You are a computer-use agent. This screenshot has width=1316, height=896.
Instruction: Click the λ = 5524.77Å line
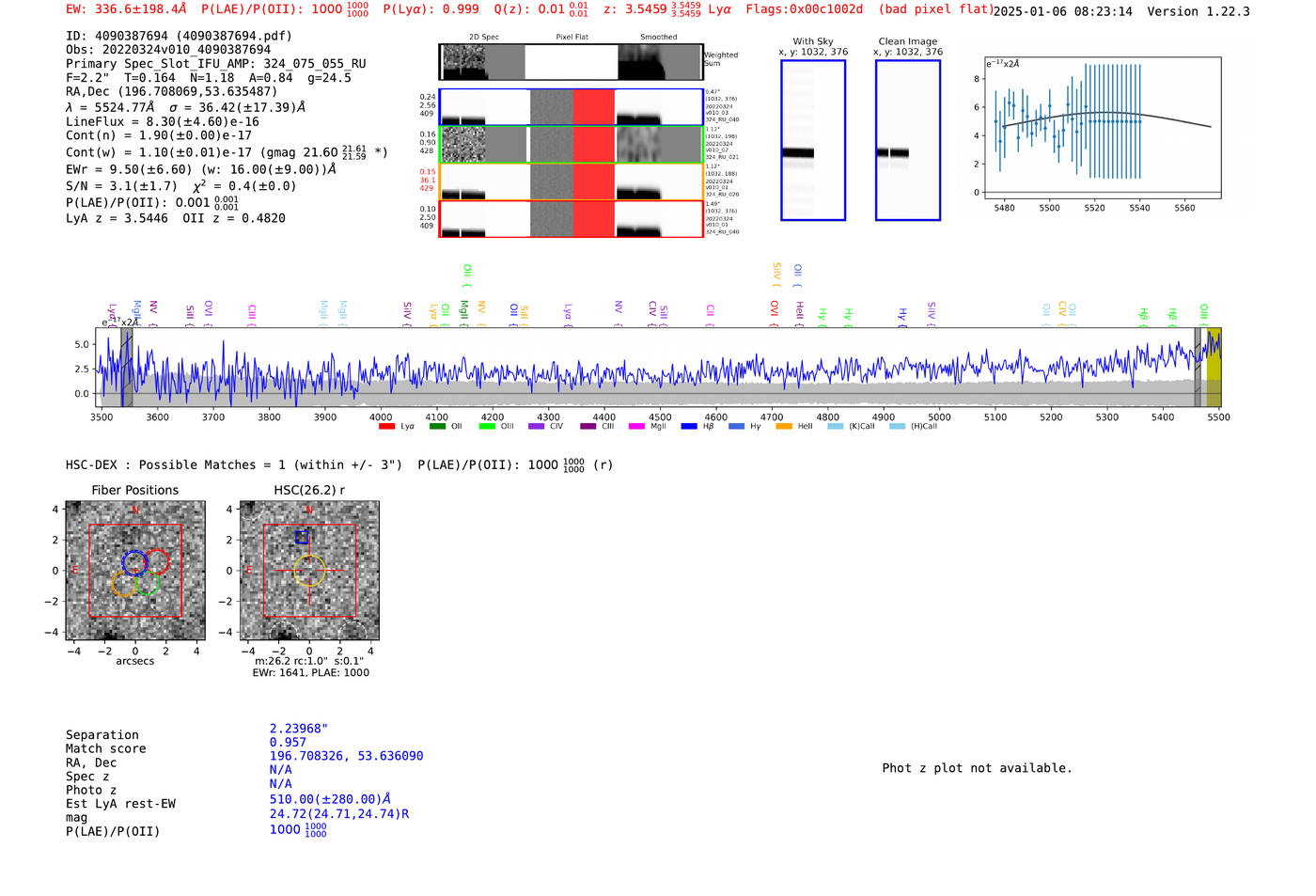tap(185, 107)
